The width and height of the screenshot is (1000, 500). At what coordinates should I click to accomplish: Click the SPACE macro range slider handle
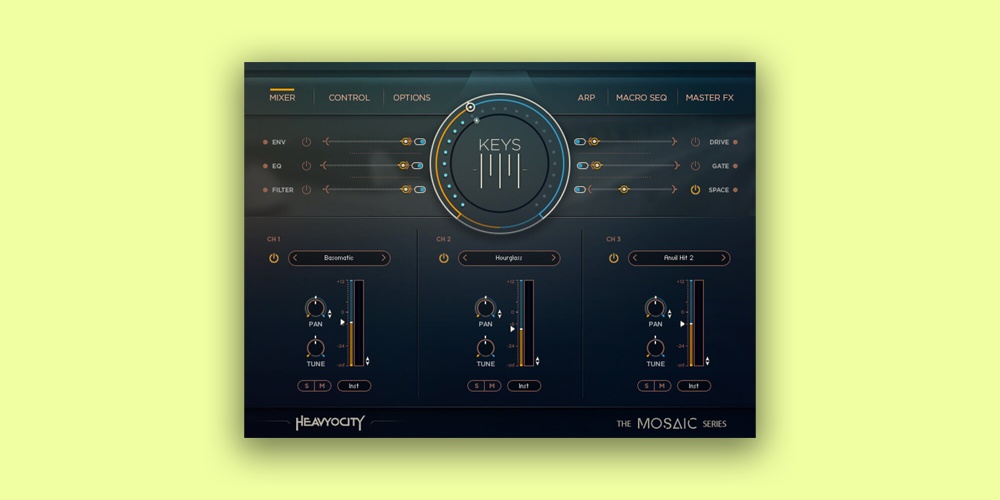[x=624, y=189]
